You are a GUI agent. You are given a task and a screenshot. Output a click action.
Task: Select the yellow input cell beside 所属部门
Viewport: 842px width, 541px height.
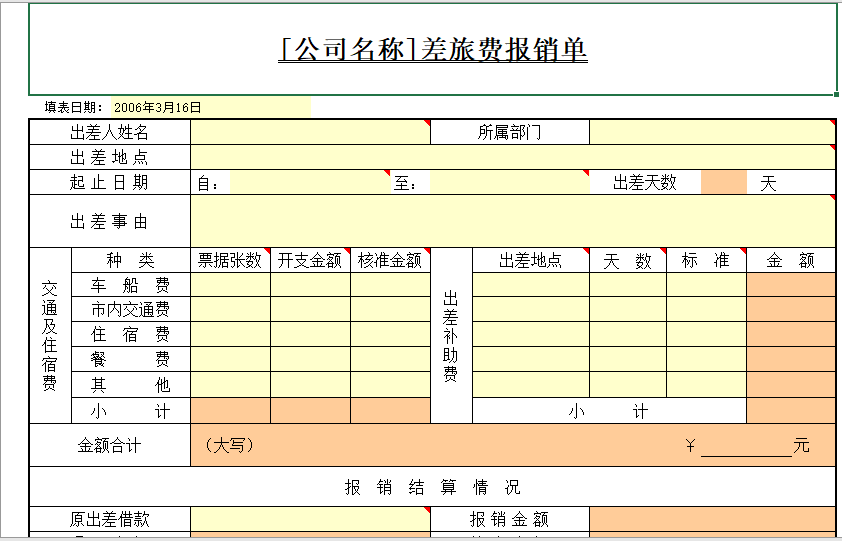pyautogui.click(x=711, y=132)
